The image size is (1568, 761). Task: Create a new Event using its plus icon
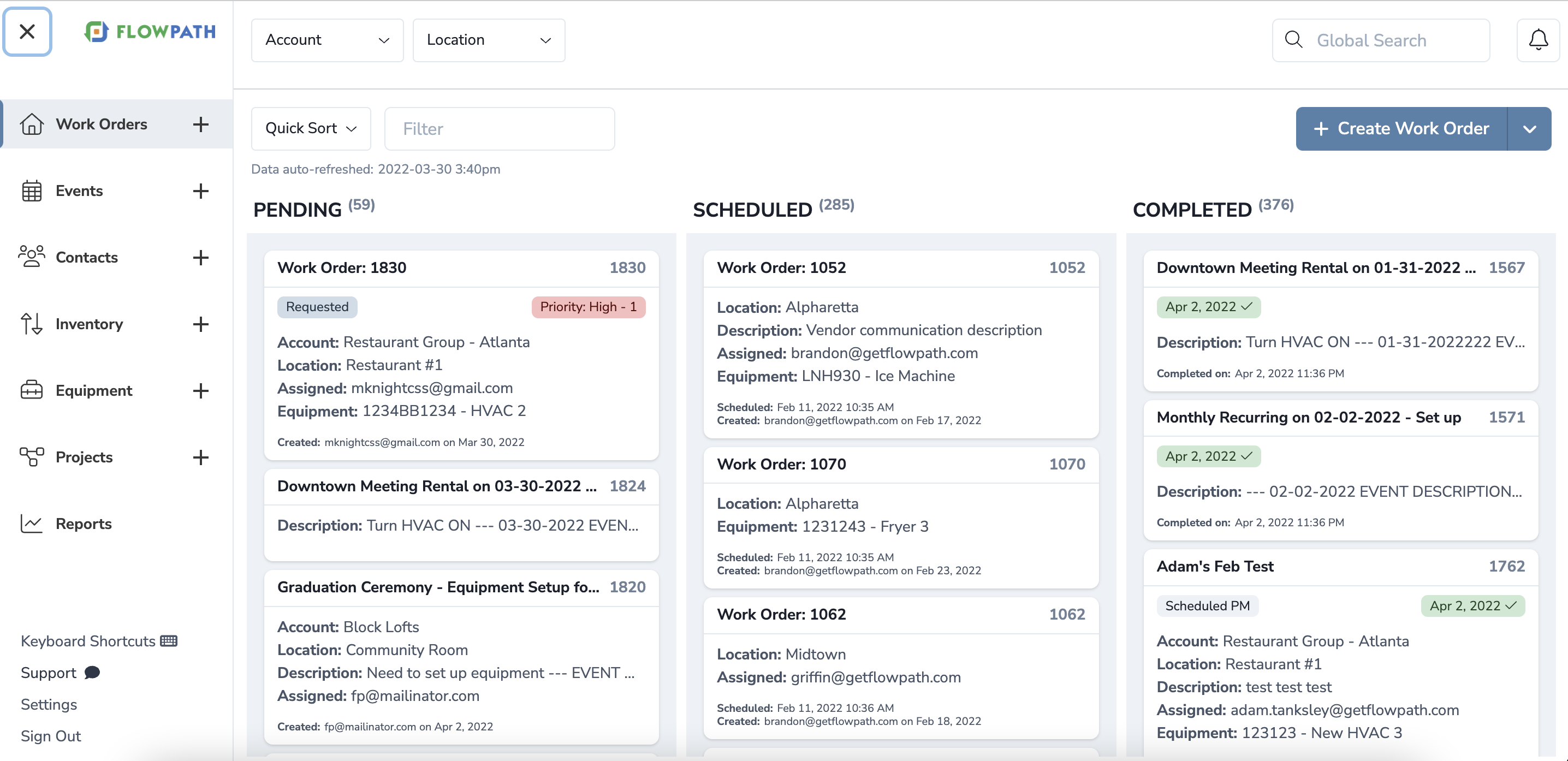click(x=201, y=191)
